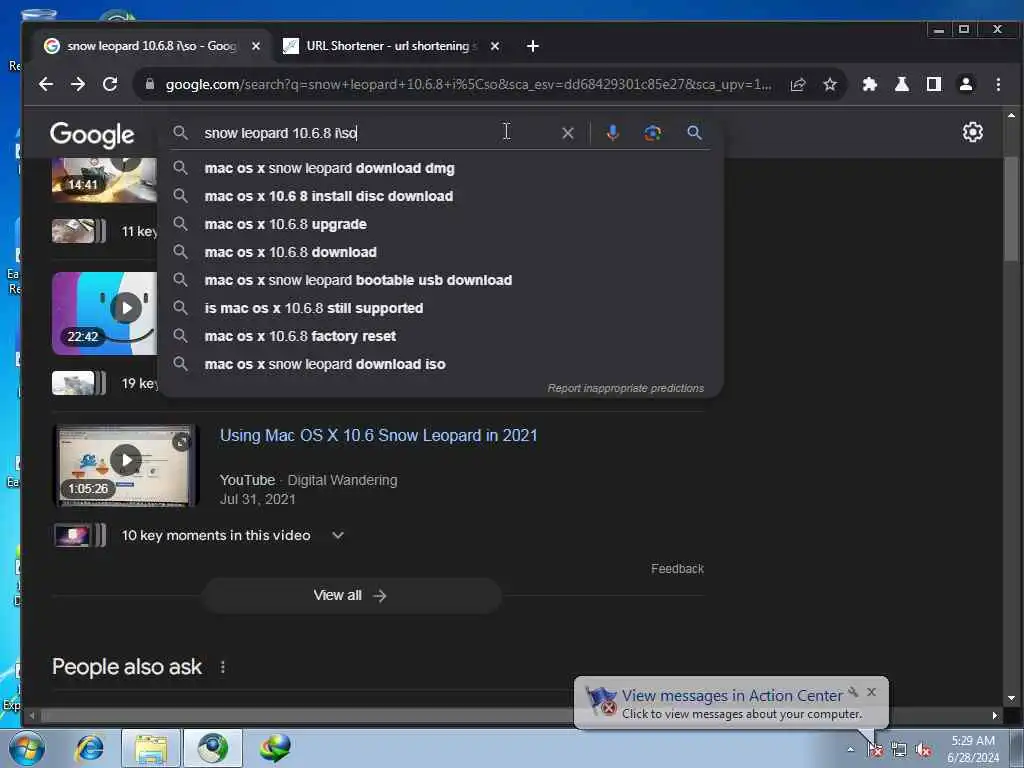Click the Google logo

click(x=92, y=135)
